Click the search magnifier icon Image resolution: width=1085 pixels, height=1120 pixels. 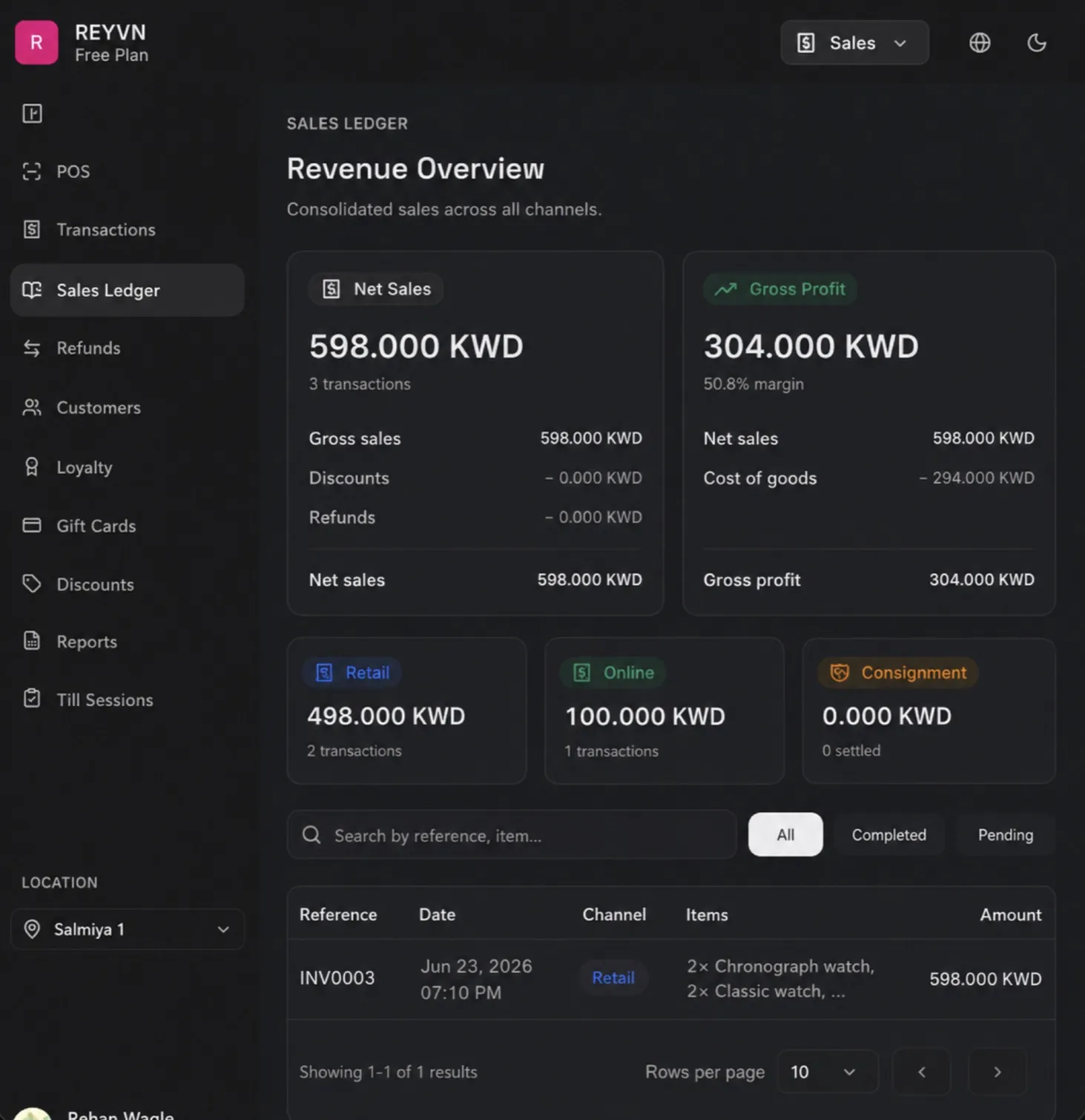311,835
